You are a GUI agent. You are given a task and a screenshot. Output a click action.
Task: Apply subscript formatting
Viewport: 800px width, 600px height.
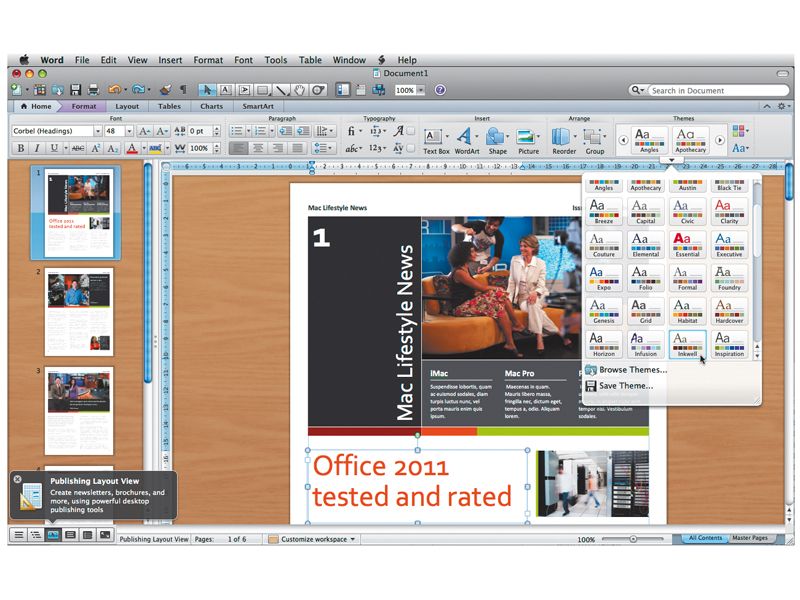coord(113,148)
